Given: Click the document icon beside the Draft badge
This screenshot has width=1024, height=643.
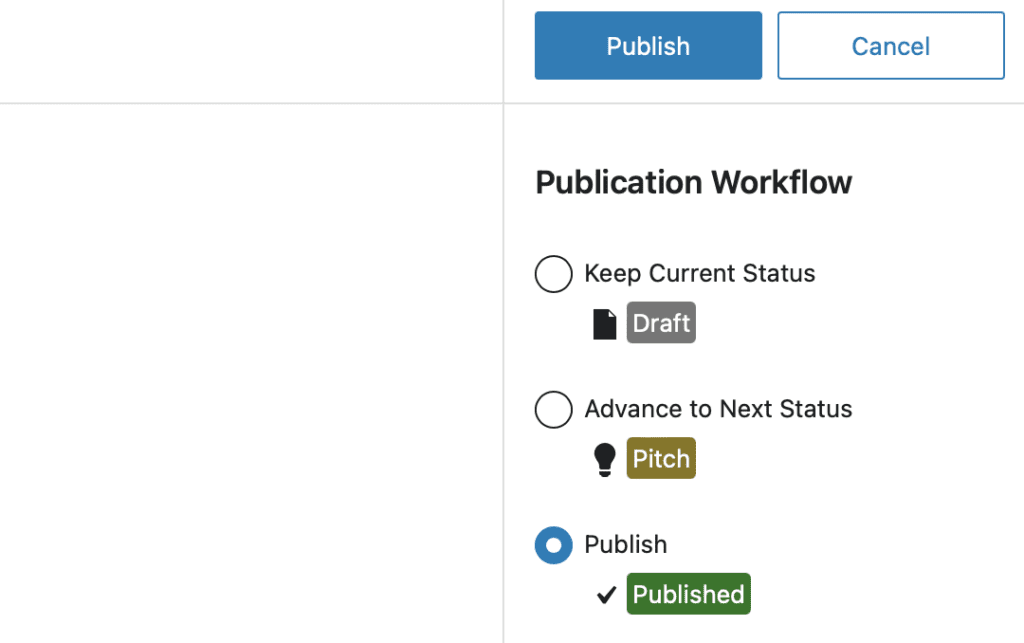Looking at the screenshot, I should coord(604,322).
